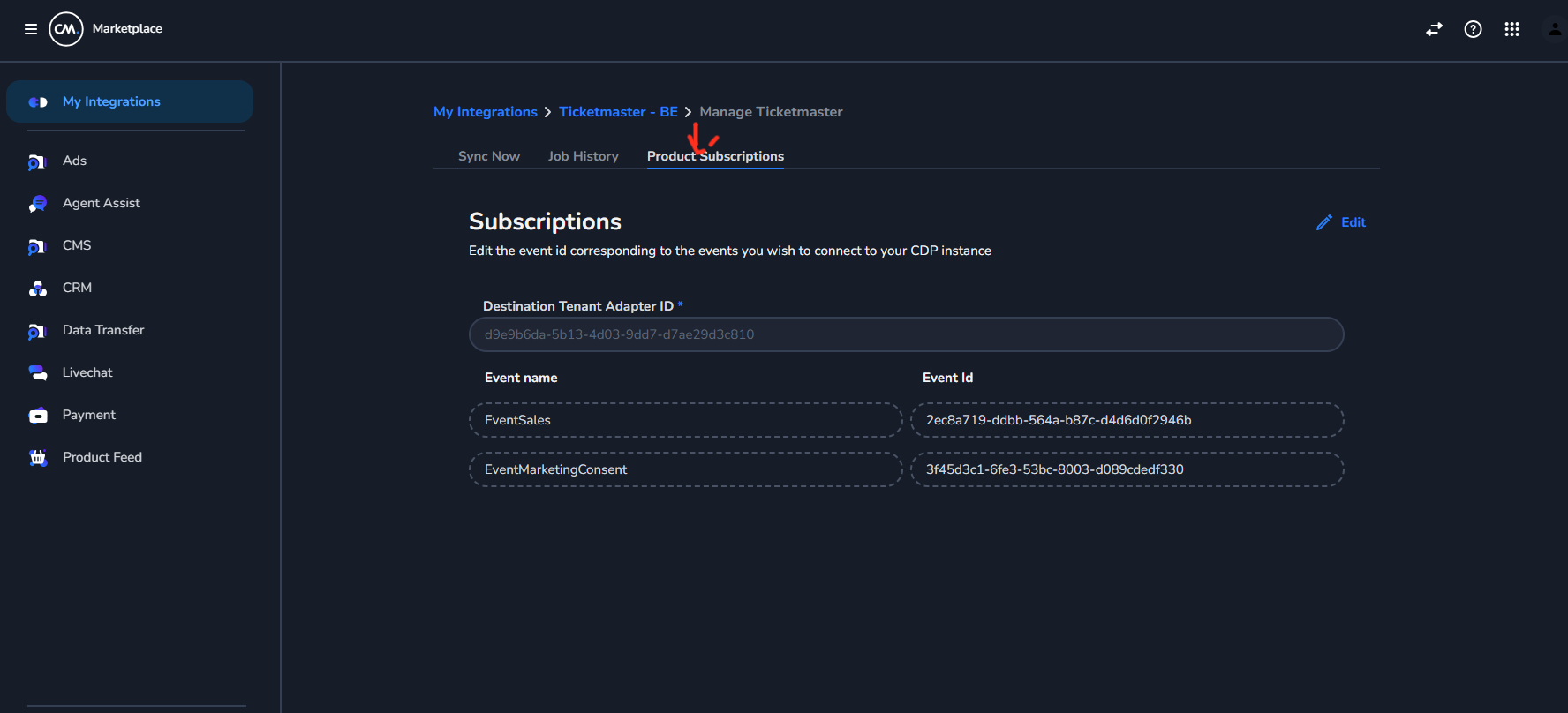Open My Integrations in sidebar
The image size is (1568, 713).
(130, 101)
